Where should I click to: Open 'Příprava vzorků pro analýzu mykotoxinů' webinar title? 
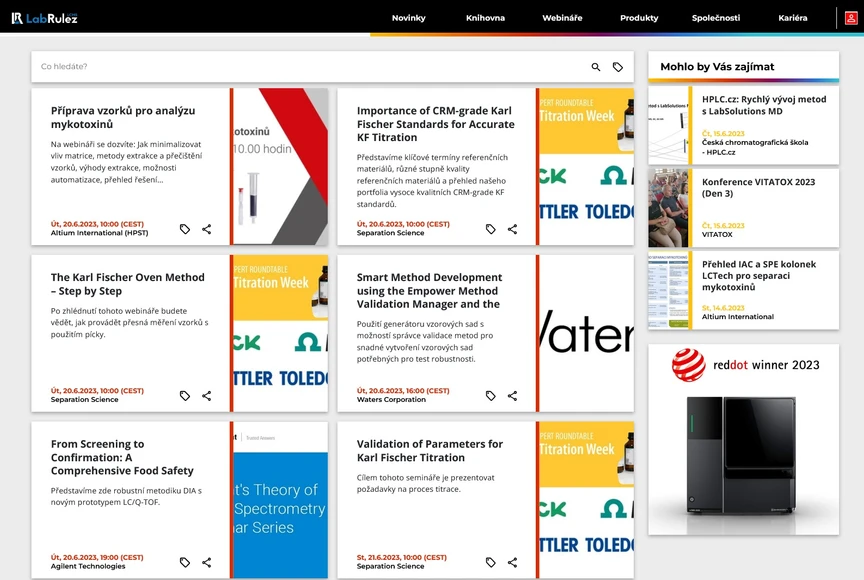pos(123,117)
